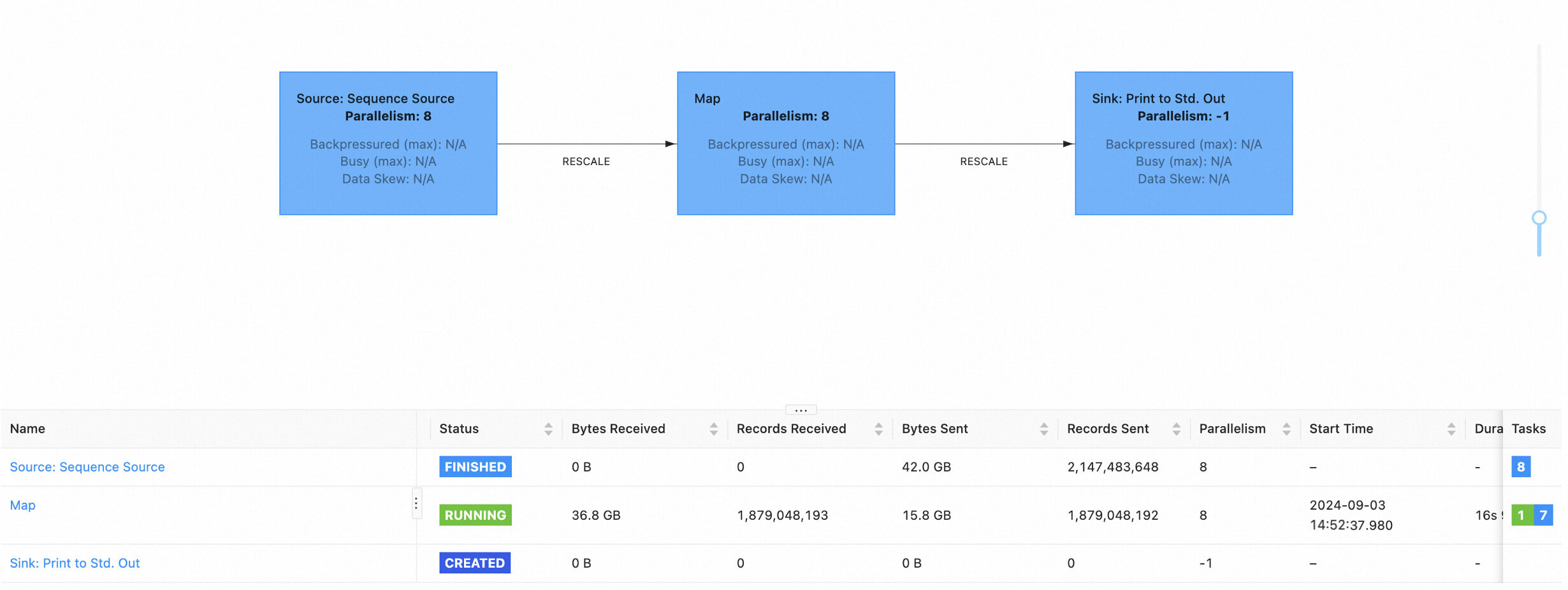The image size is (1568, 590).
Task: Sort by Bytes Sent using arrows
Action: coord(1043,429)
